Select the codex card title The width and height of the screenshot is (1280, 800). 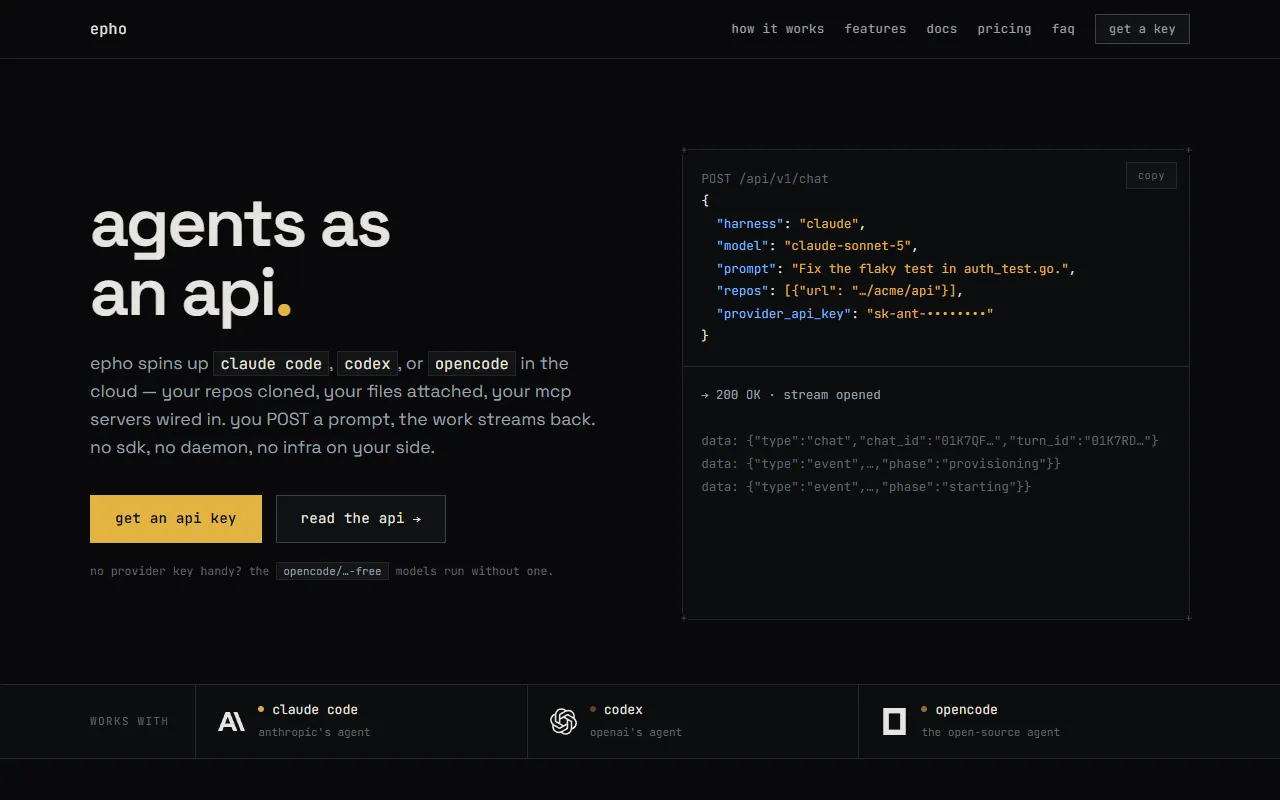(x=623, y=710)
